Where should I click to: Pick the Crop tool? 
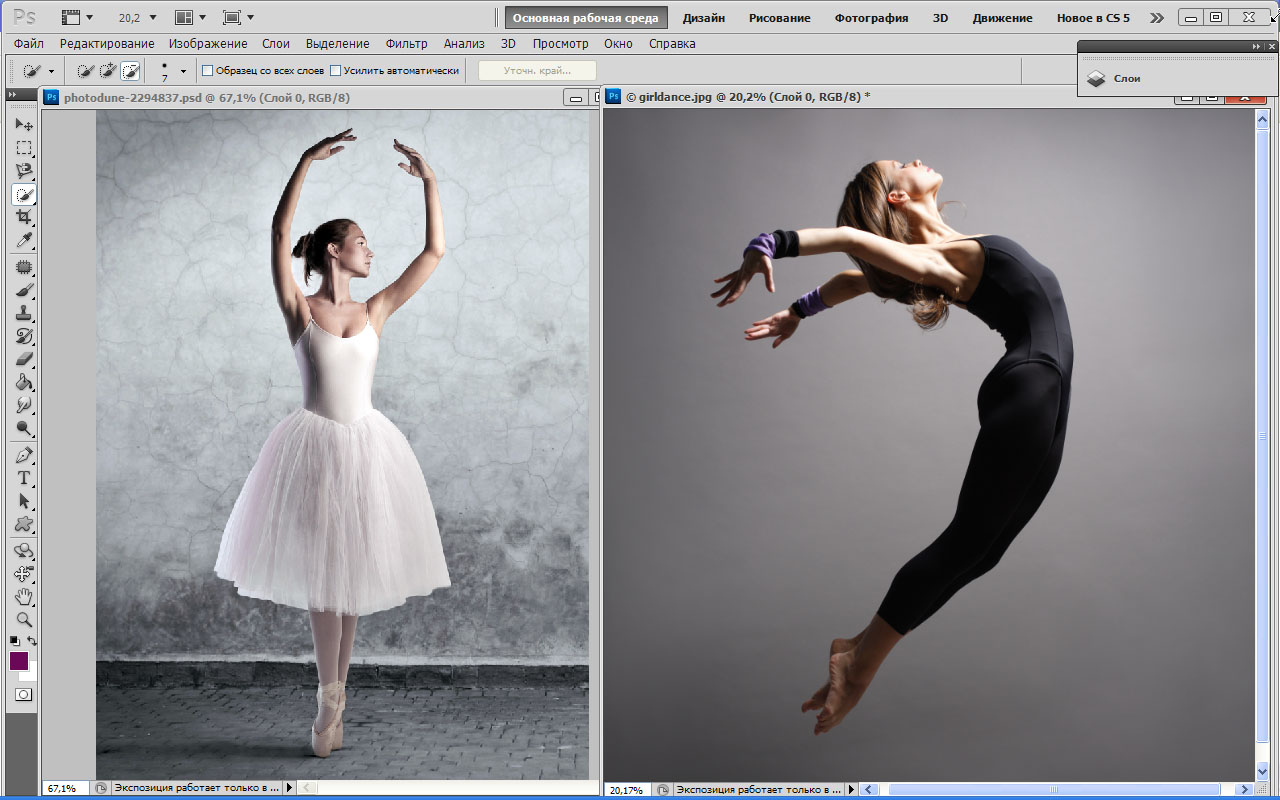[24, 218]
